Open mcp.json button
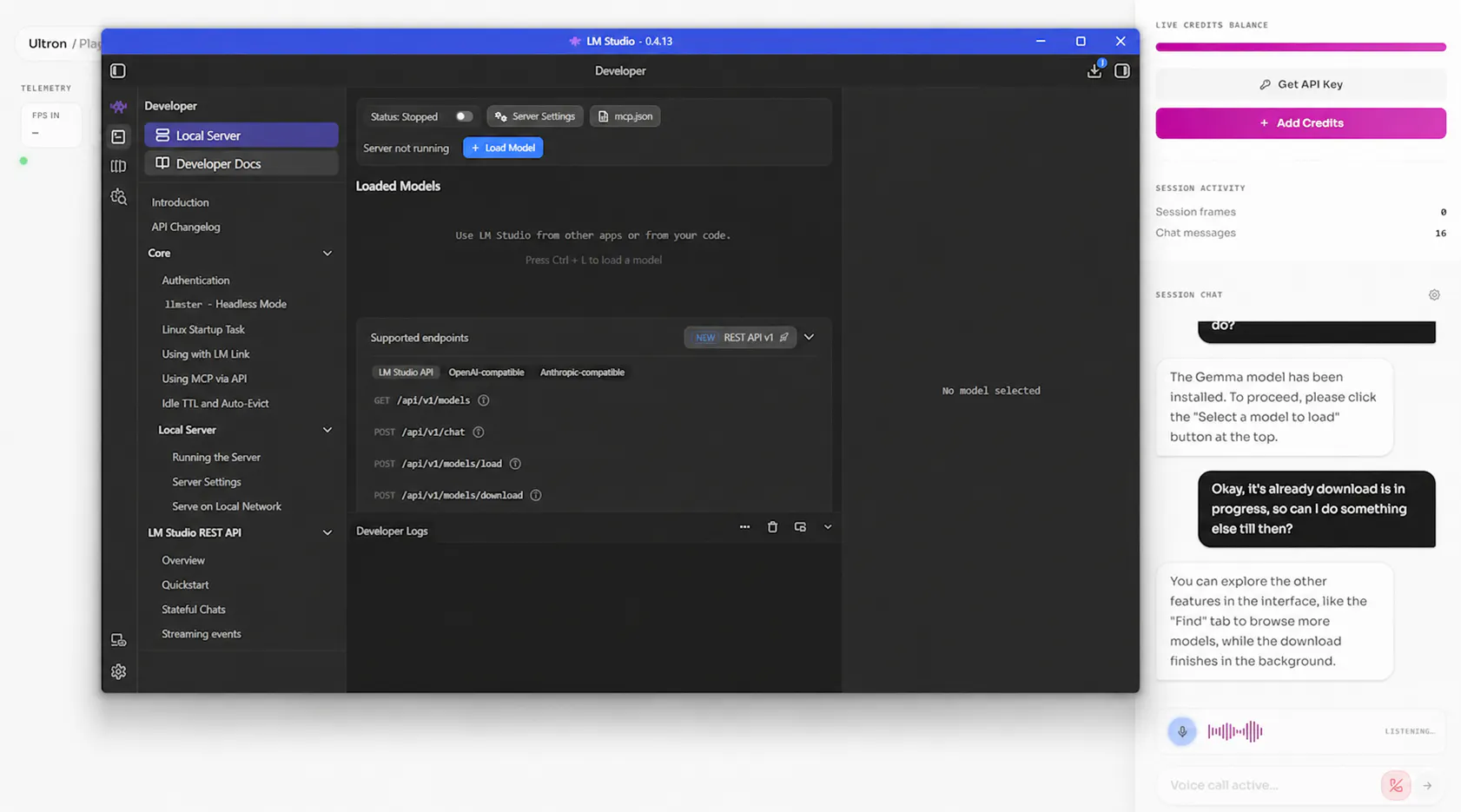 (625, 116)
